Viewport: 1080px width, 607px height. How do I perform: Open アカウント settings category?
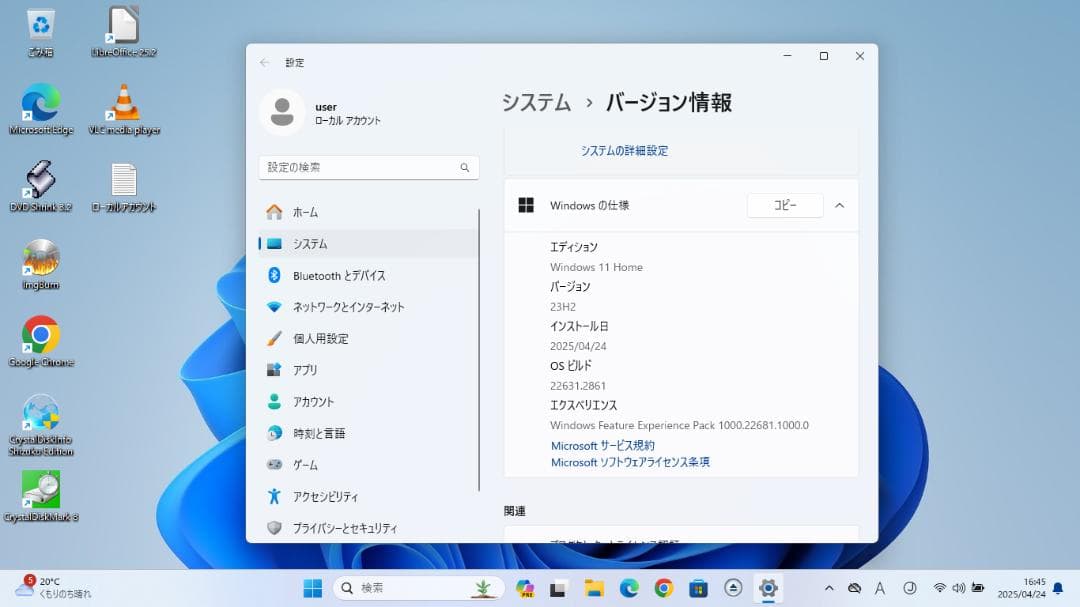pyautogui.click(x=368, y=402)
